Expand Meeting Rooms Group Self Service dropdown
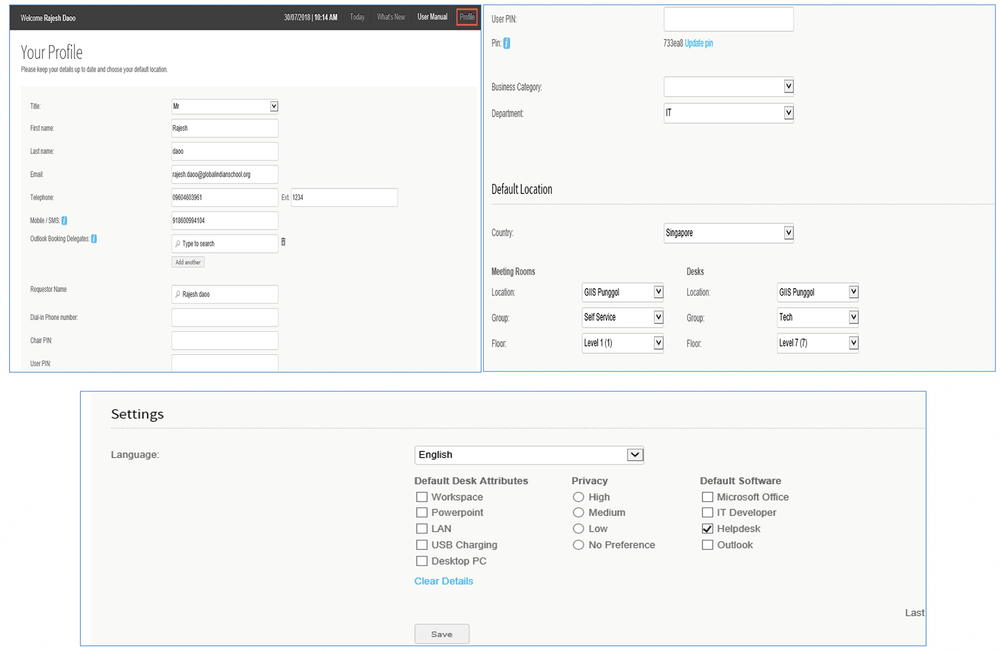This screenshot has height=651, width=1000. [x=622, y=317]
